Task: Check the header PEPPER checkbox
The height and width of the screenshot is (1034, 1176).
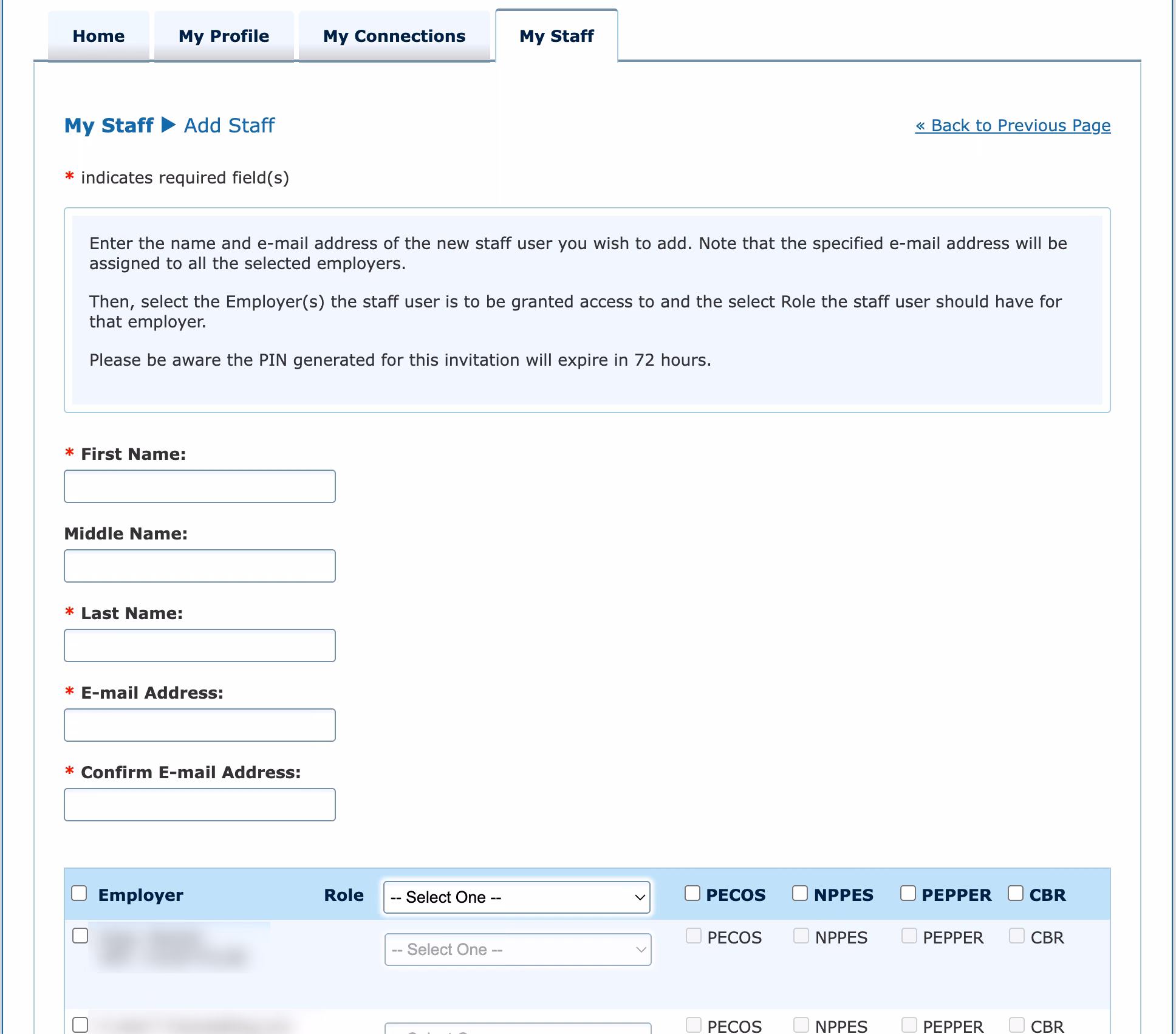Action: point(908,893)
